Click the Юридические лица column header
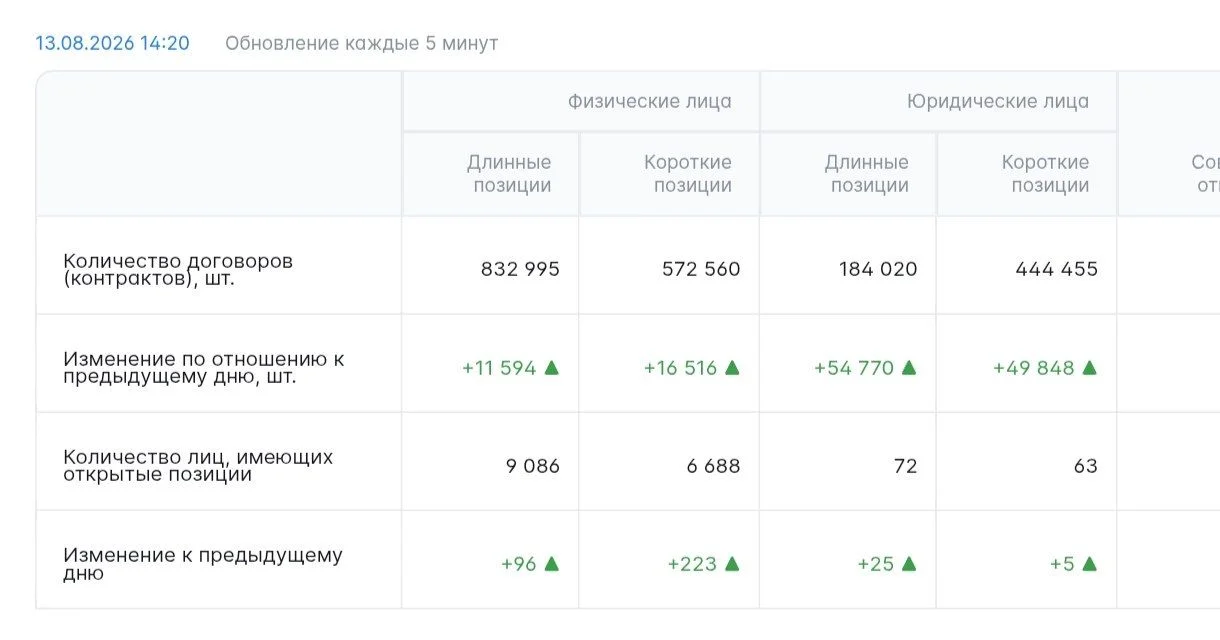Viewport: 1220px width, 640px height. (998, 101)
